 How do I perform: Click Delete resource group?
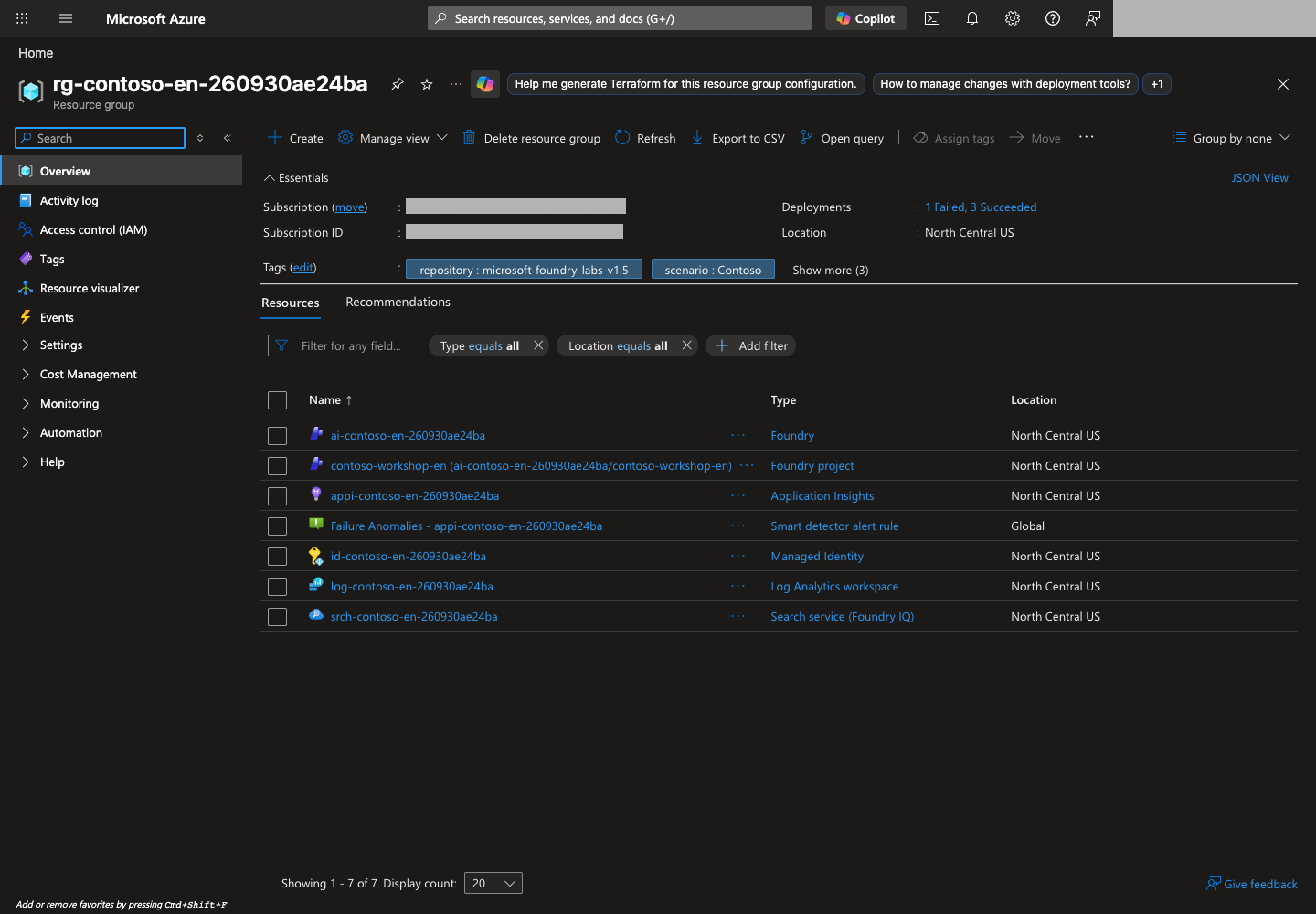click(531, 138)
